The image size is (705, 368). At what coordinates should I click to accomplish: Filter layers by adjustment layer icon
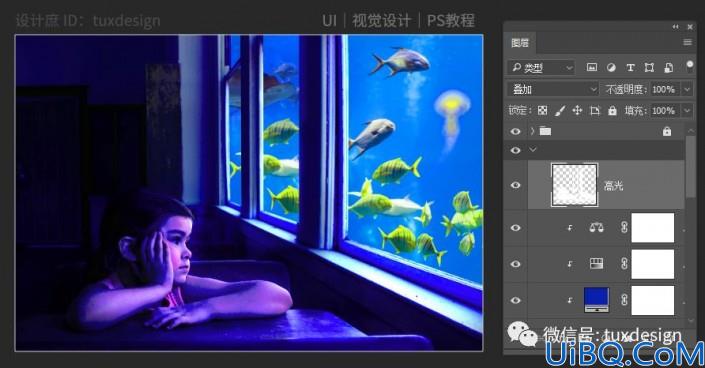(611, 67)
